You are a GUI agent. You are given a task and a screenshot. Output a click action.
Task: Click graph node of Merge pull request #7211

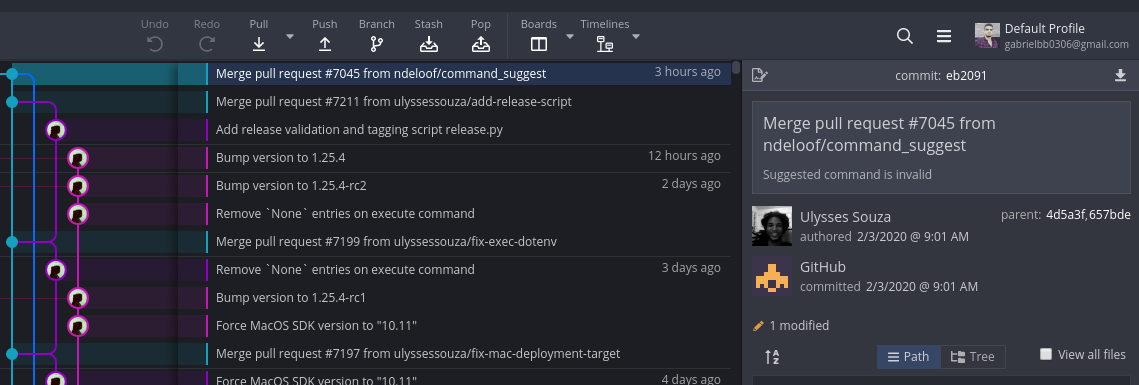(12, 102)
